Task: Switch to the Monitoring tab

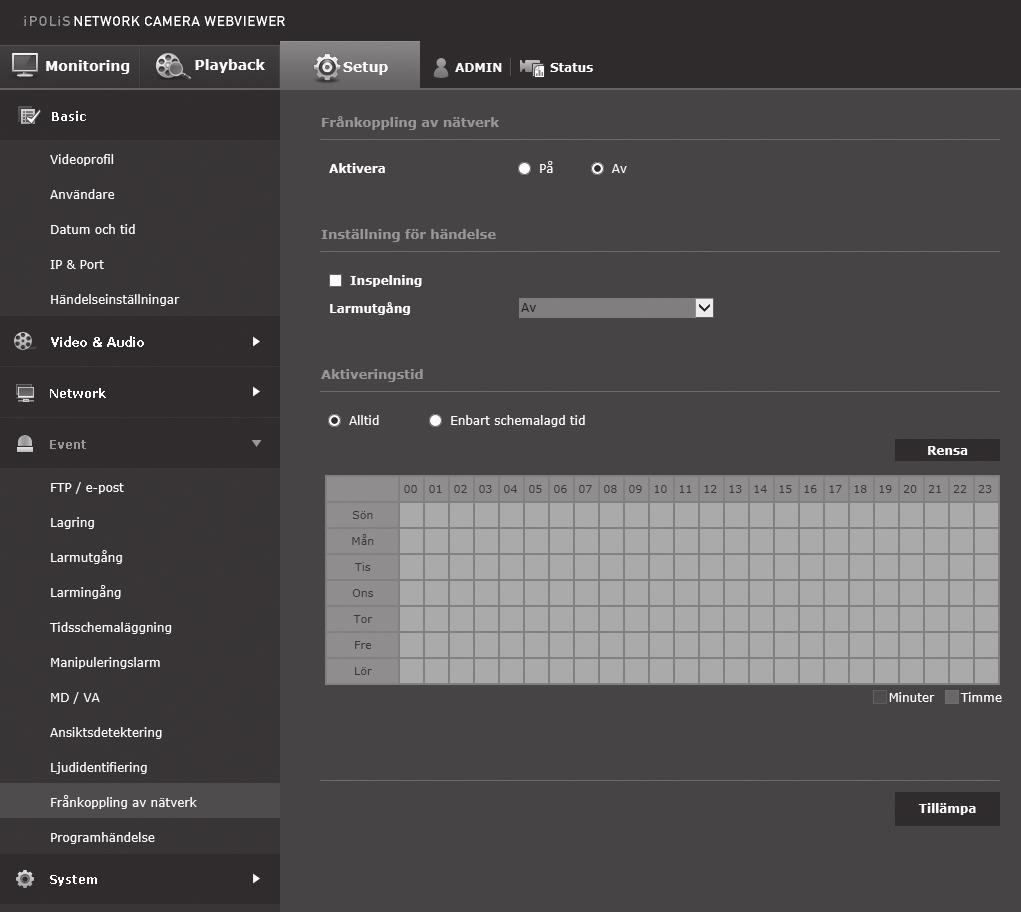Action: coord(70,65)
